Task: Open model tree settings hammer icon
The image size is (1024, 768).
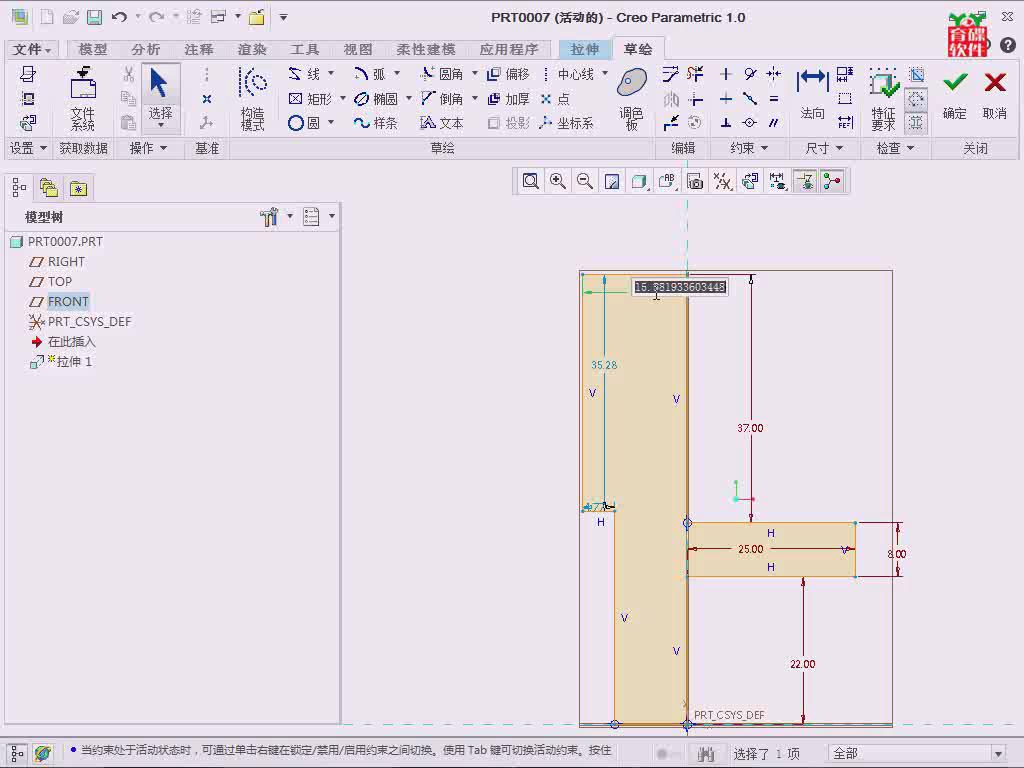Action: (269, 216)
